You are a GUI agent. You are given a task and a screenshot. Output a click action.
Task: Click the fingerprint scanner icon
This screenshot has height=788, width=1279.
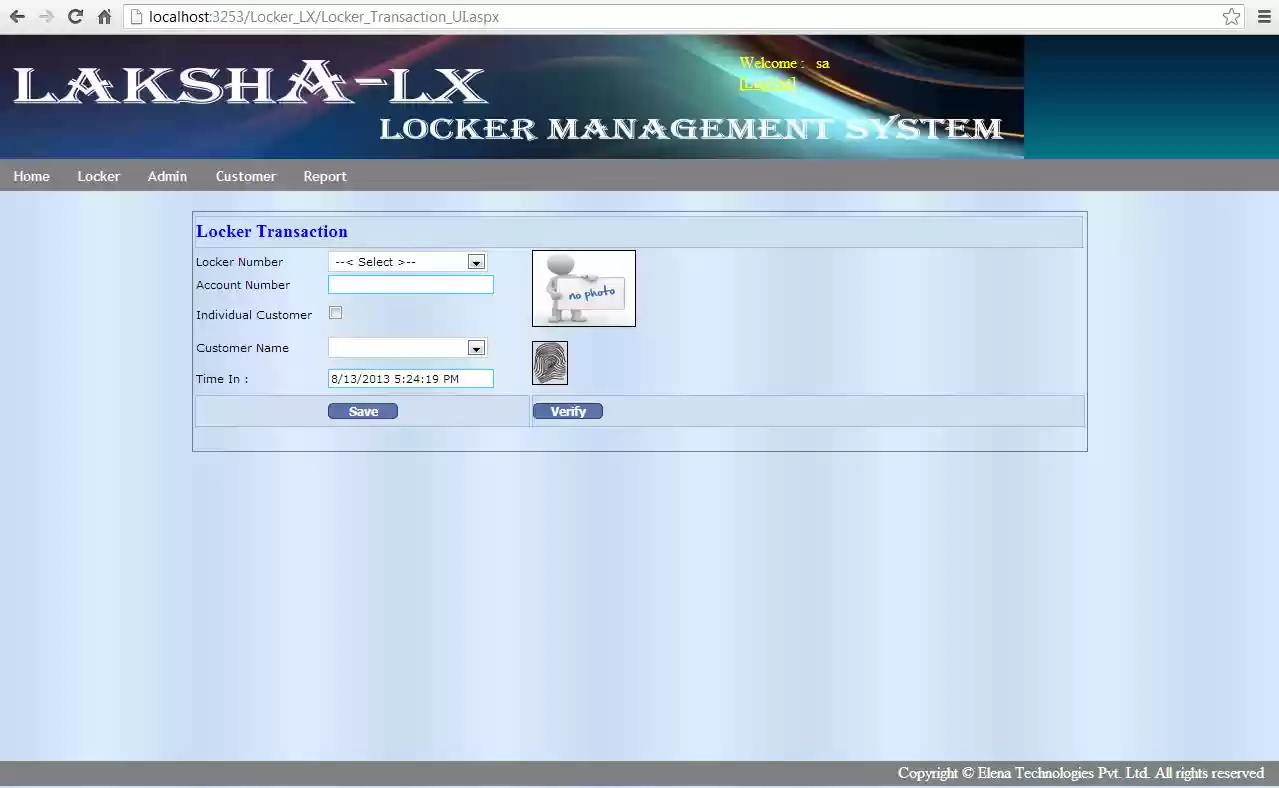[x=549, y=362]
